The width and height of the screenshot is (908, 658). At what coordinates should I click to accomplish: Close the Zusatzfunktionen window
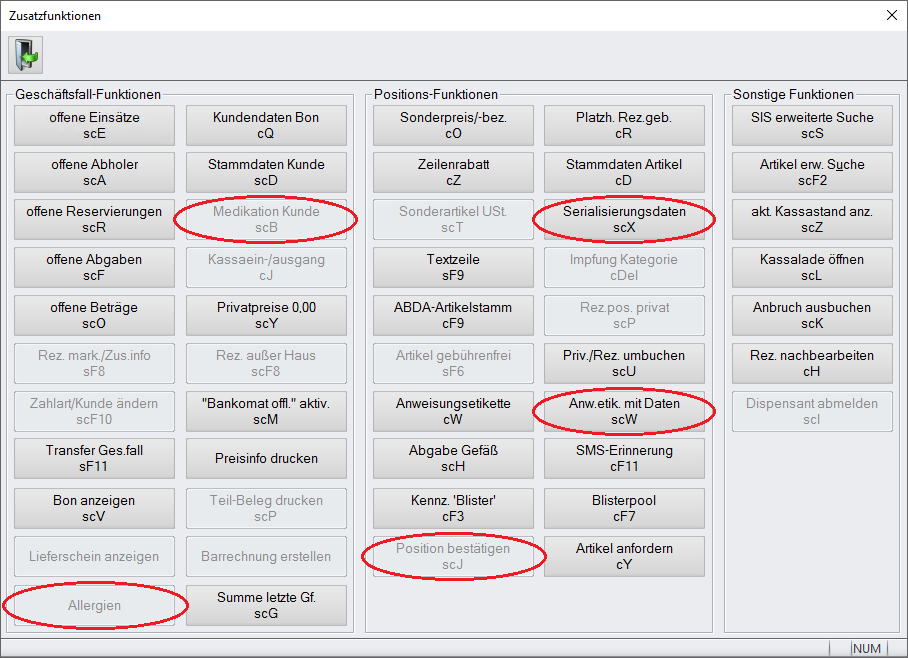[x=891, y=15]
